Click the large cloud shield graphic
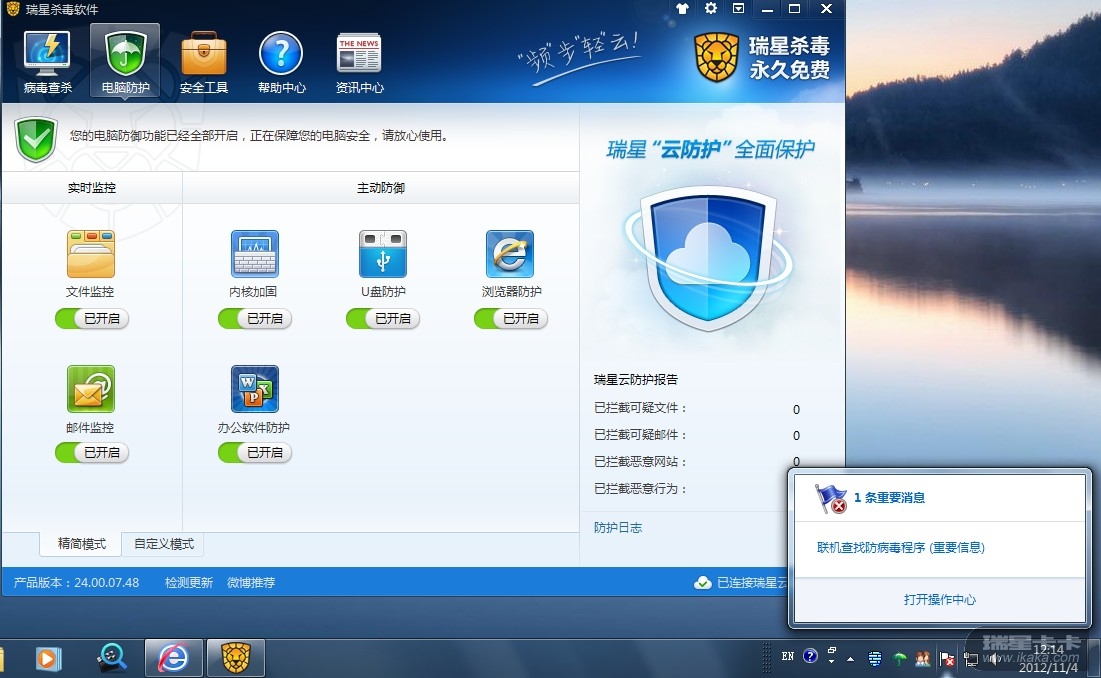The image size is (1101, 678). 708,258
